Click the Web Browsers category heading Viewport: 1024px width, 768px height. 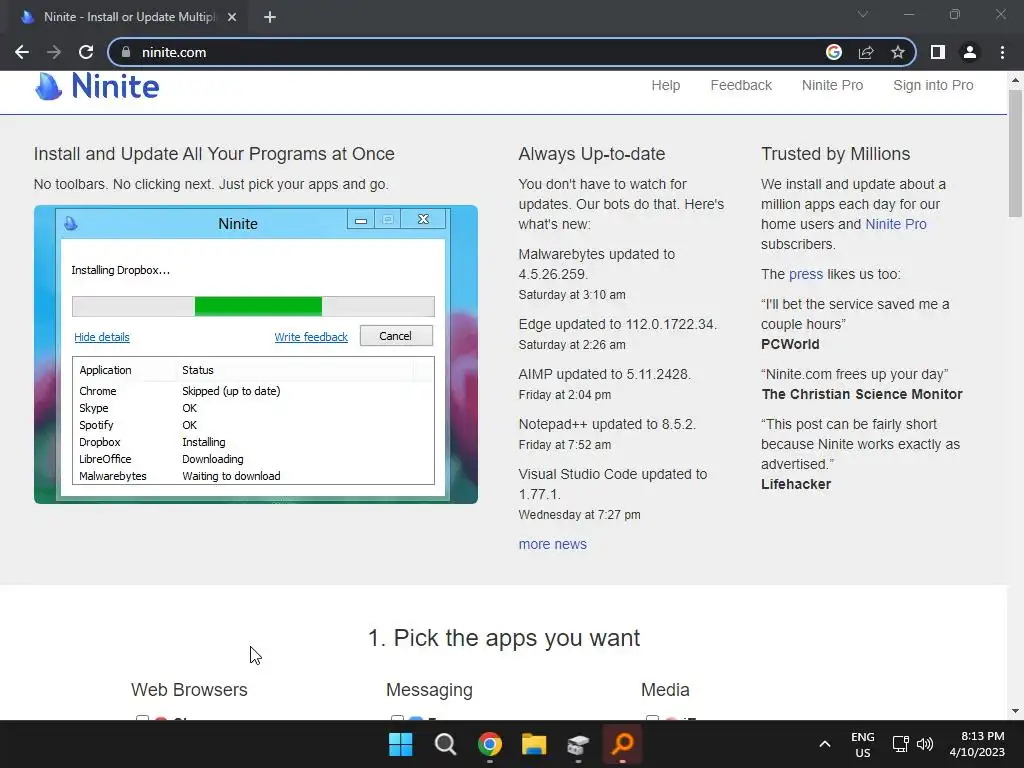point(189,690)
